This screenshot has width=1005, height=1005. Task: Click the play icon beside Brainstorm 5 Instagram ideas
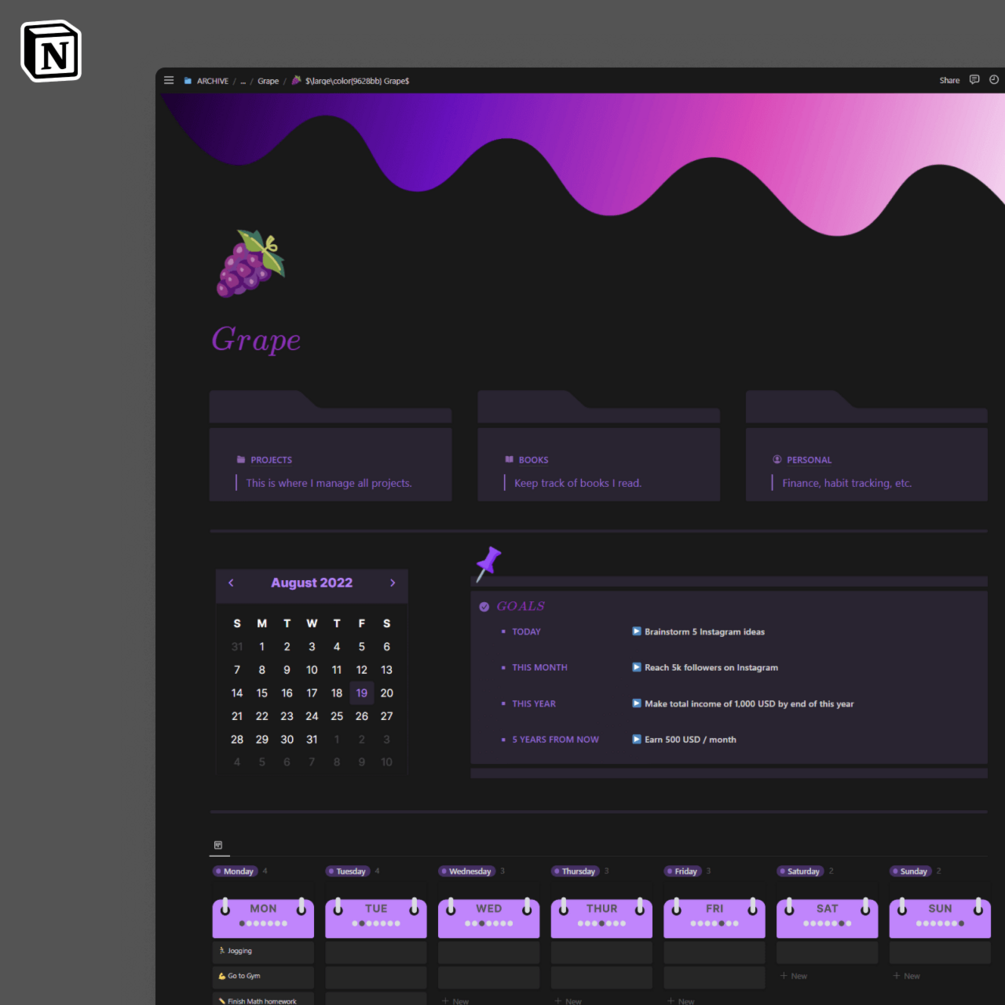tap(638, 631)
